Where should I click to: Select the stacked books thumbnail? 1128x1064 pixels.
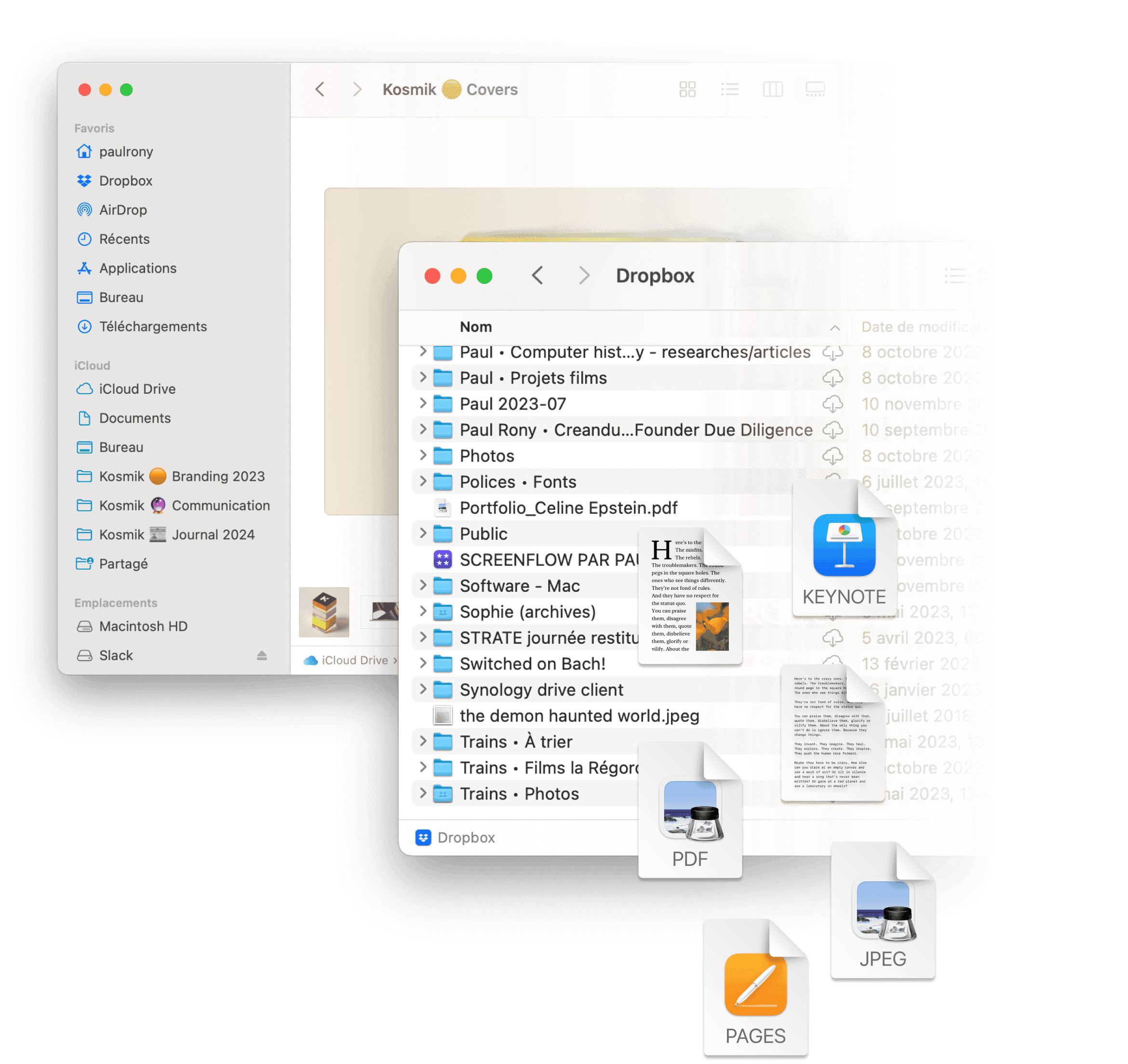pos(324,612)
